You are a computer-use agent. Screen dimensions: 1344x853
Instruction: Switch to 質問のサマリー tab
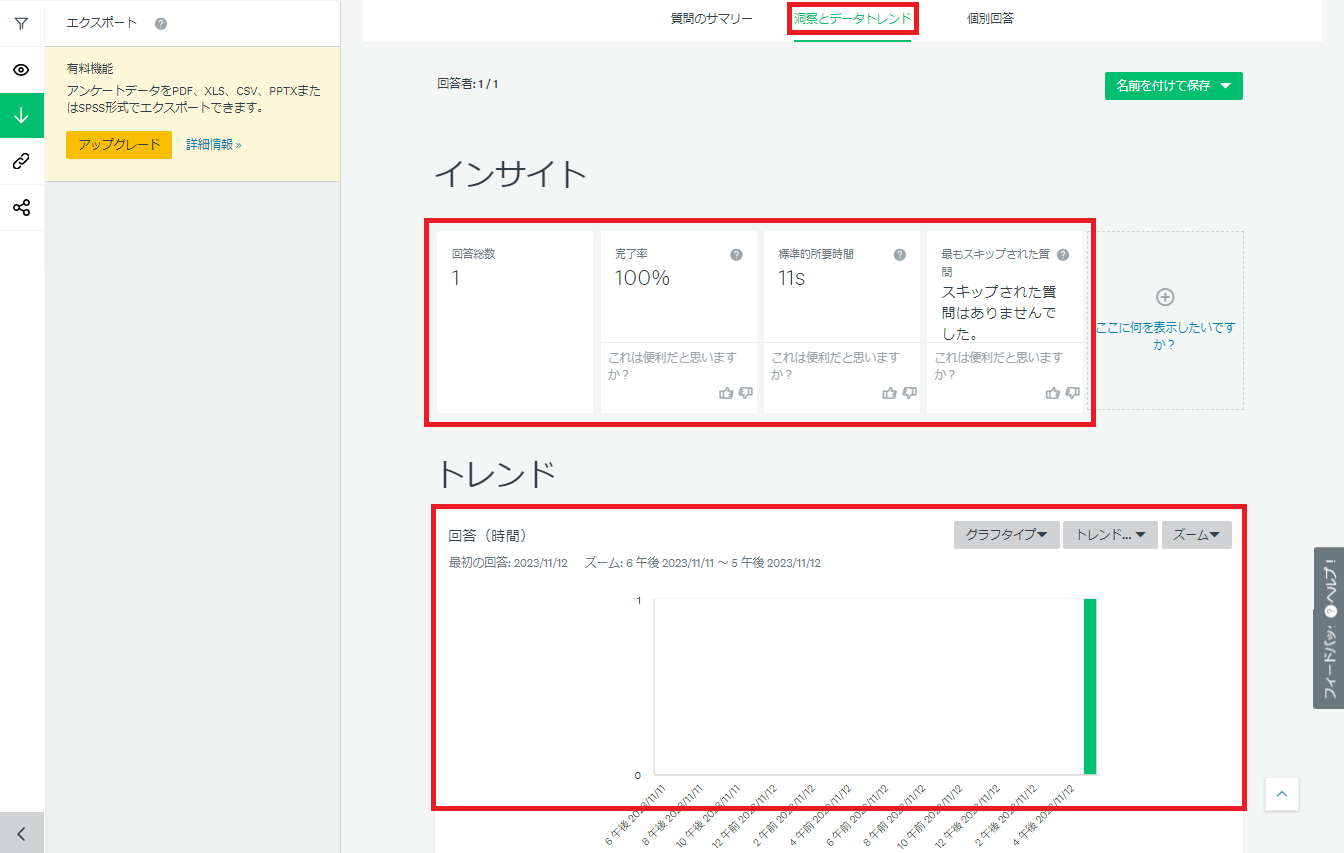[711, 18]
